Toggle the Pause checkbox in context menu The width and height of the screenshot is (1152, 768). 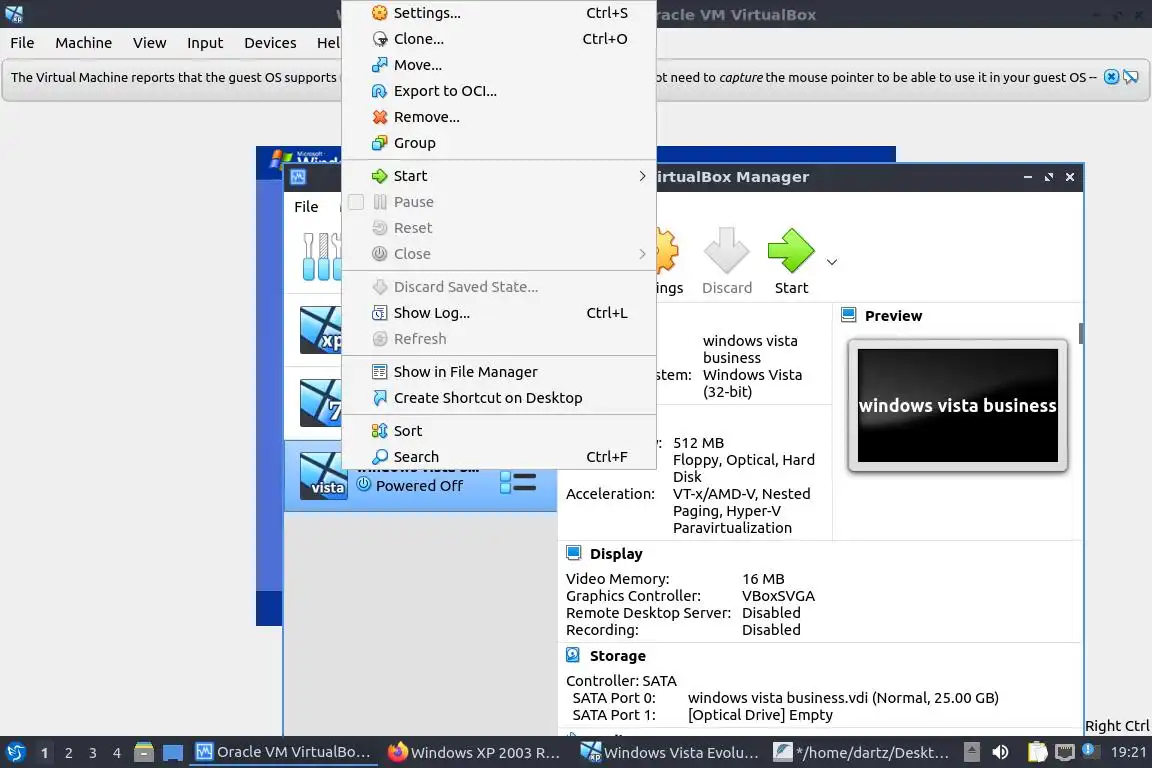tap(356, 202)
